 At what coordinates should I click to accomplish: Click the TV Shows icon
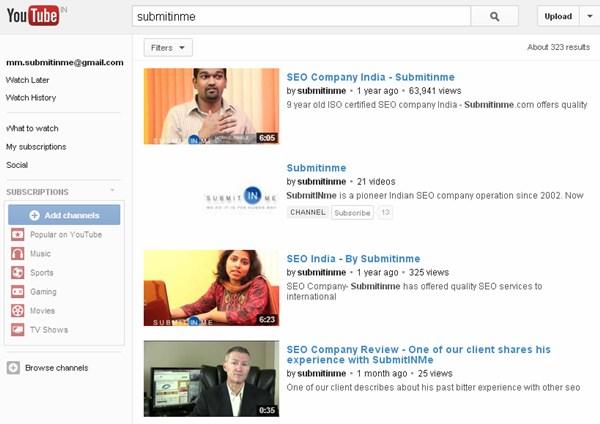(18, 330)
